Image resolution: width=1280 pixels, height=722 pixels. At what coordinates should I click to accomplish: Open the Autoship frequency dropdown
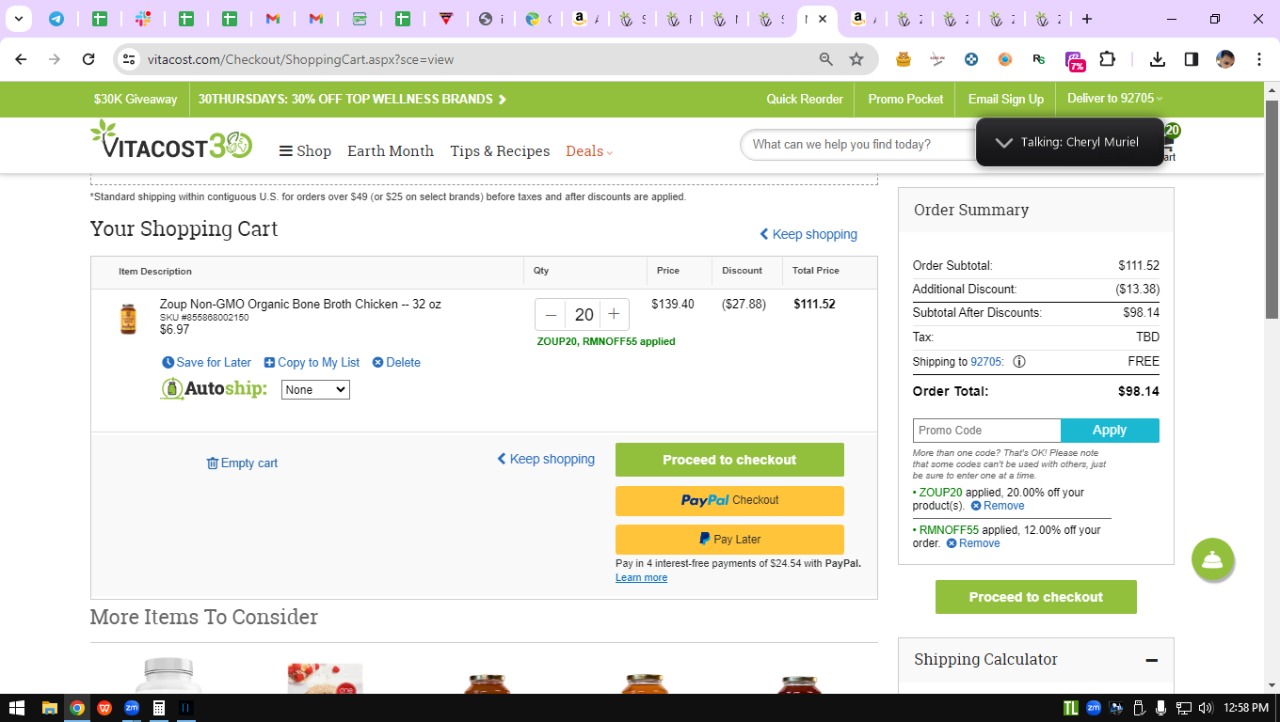[x=315, y=390]
